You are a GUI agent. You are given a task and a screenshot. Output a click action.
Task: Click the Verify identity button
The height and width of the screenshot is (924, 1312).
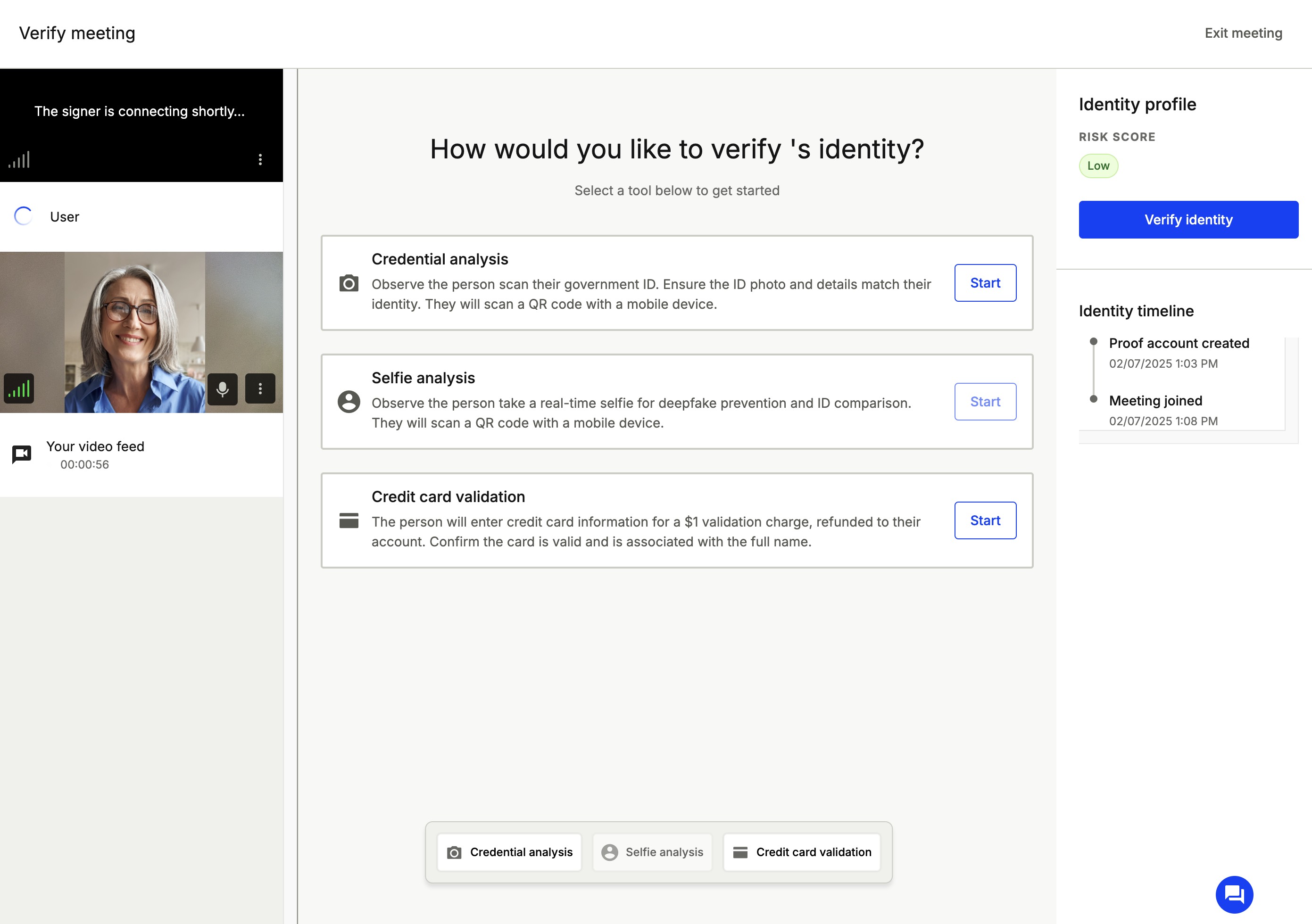[x=1188, y=220]
